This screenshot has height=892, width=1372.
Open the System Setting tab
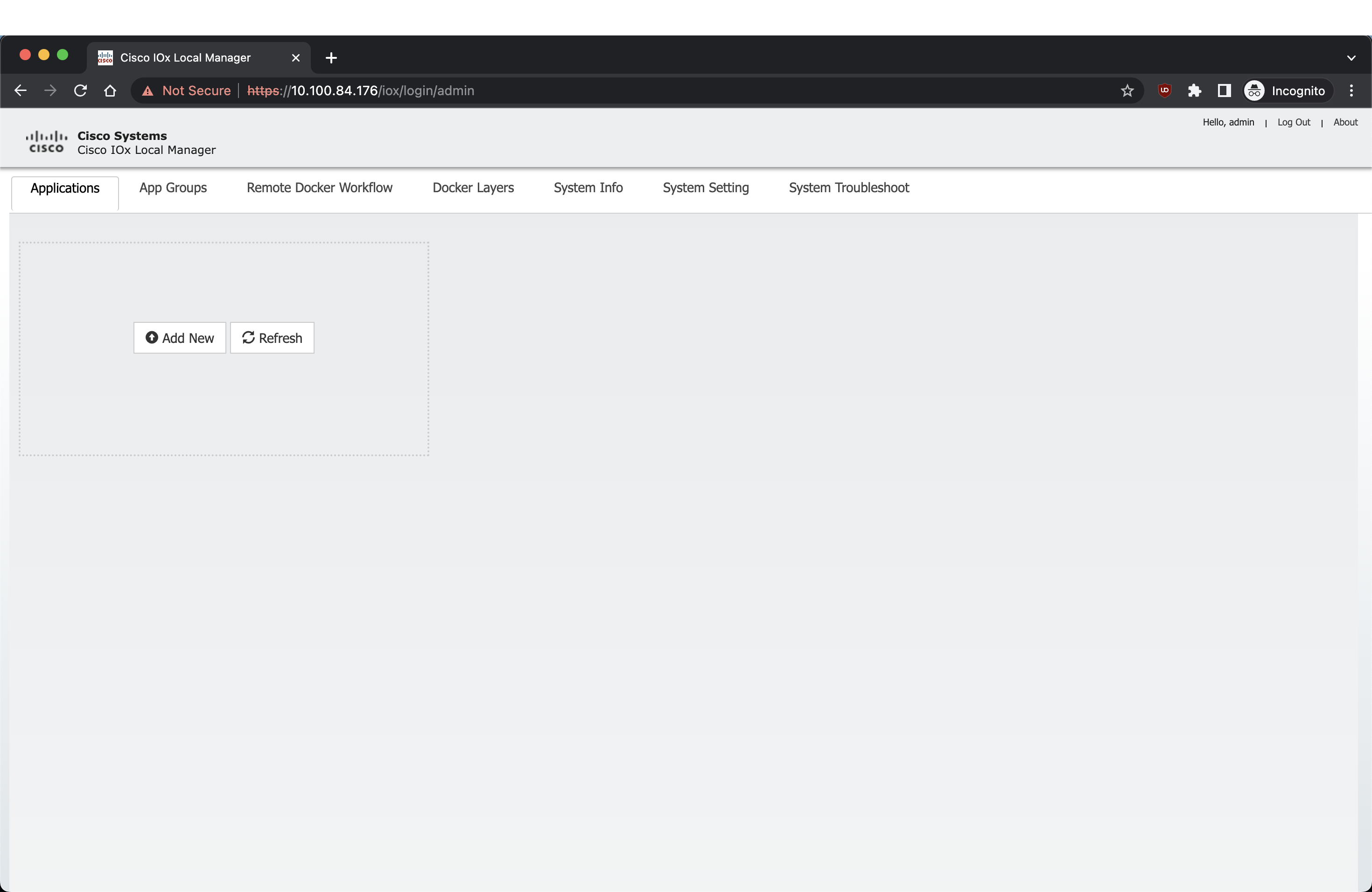tap(706, 188)
